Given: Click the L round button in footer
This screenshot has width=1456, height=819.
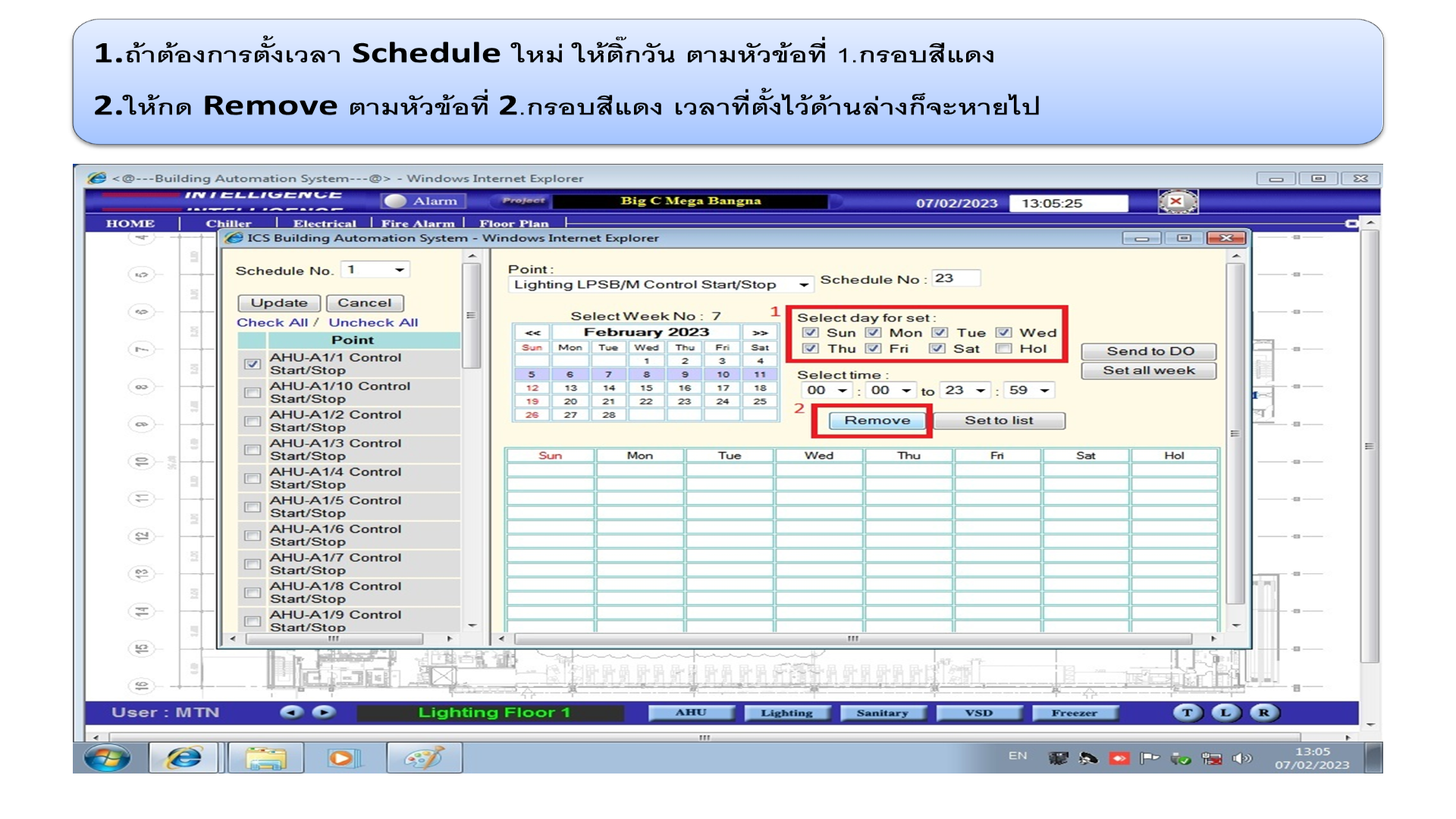Looking at the screenshot, I should (1225, 713).
